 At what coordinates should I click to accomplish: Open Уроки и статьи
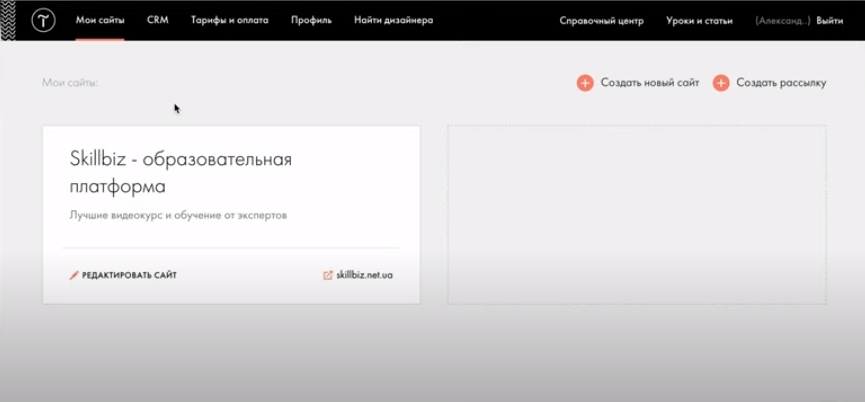(x=699, y=21)
